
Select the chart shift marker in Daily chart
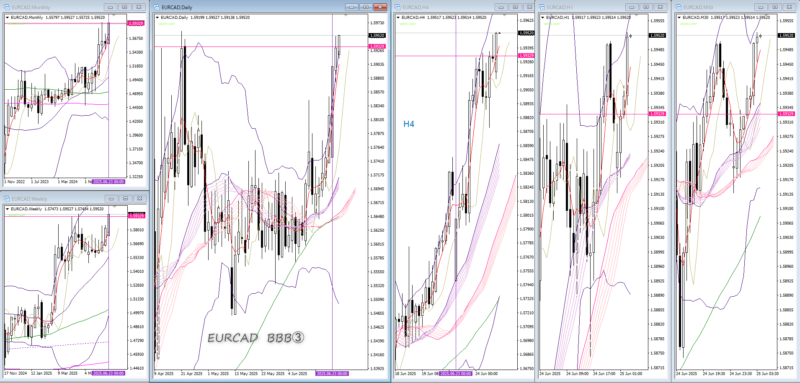point(346,16)
